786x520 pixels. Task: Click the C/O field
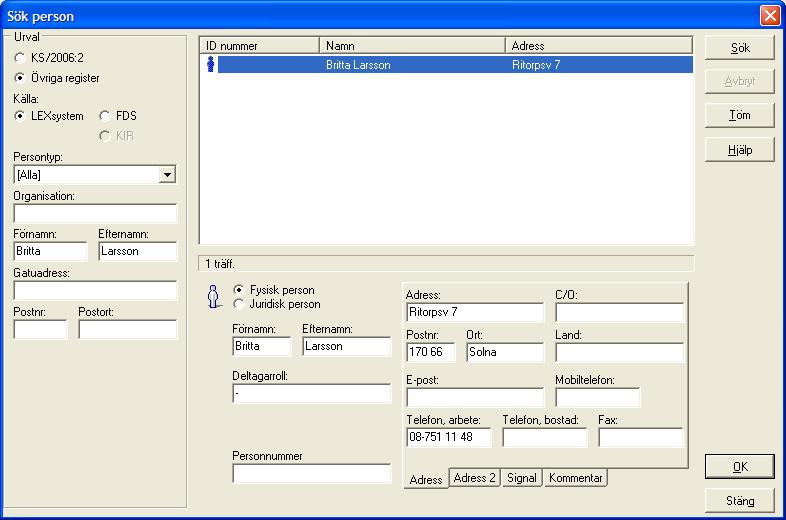620,312
